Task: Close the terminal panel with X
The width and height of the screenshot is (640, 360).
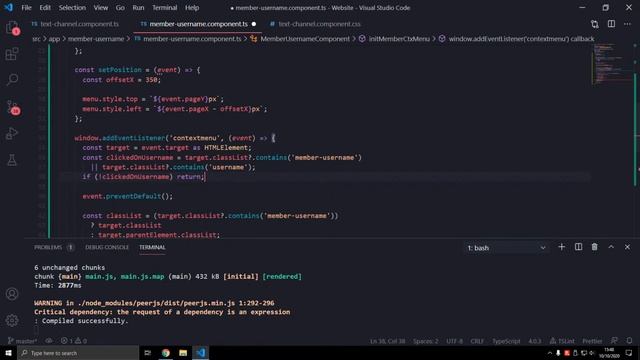Action: (x=627, y=247)
